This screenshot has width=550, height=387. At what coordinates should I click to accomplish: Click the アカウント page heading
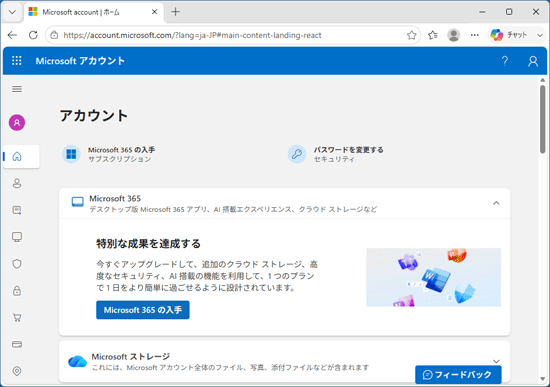click(94, 116)
